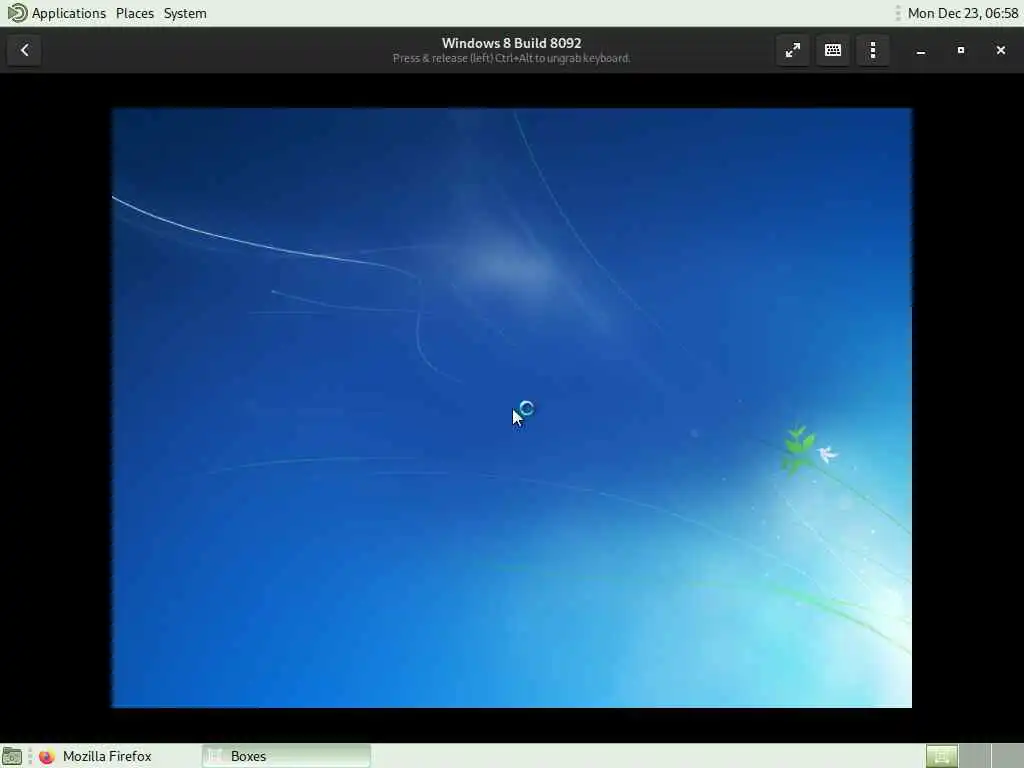Toggle fullscreen mode for the VM
Image resolution: width=1024 pixels, height=768 pixels.
click(x=793, y=50)
